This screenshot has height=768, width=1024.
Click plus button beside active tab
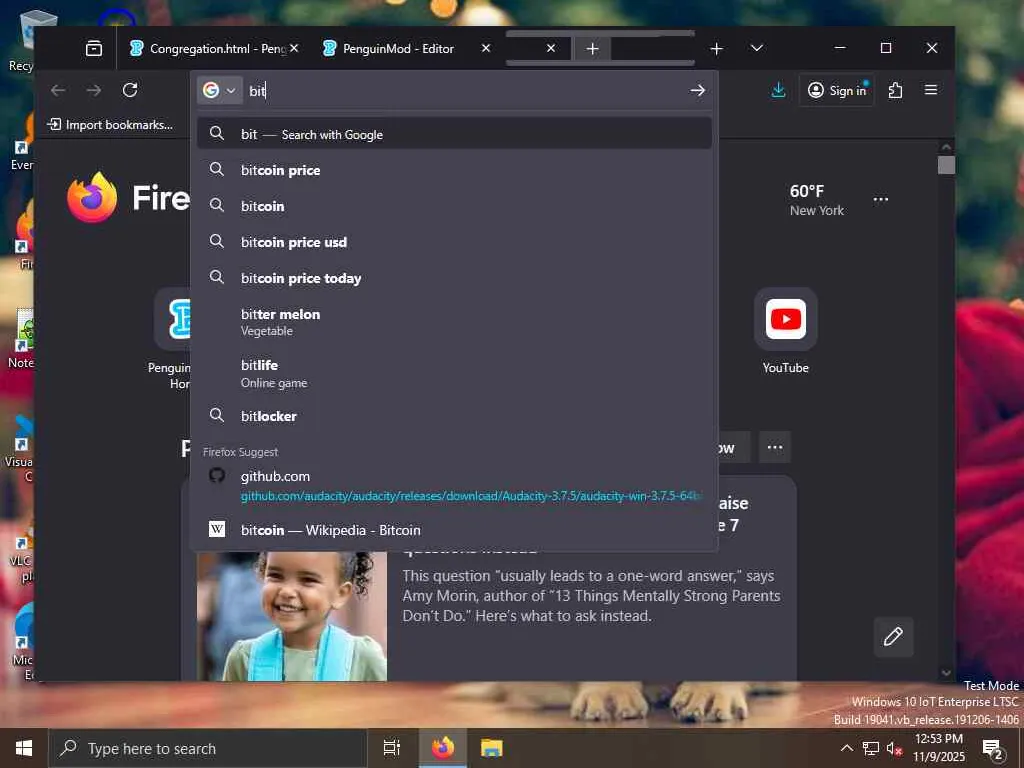592,49
